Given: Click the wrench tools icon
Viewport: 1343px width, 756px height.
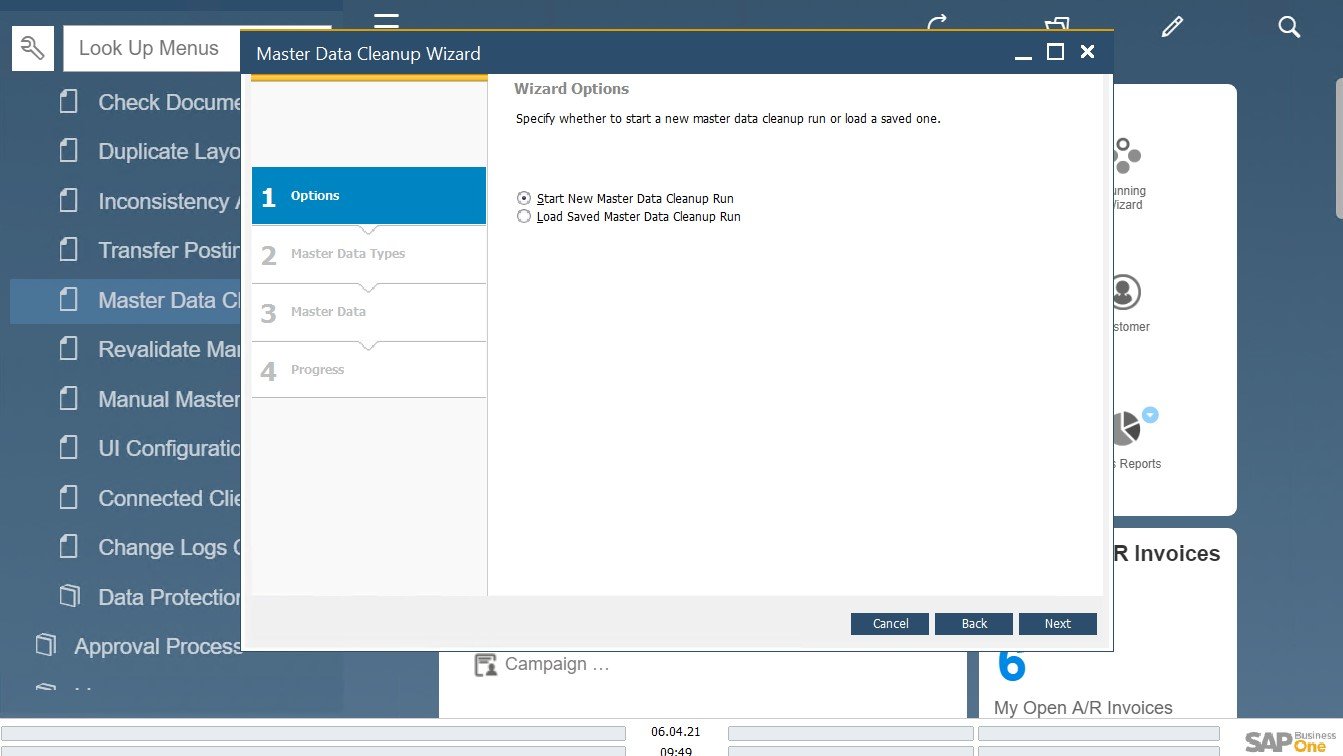Looking at the screenshot, I should click(x=33, y=48).
